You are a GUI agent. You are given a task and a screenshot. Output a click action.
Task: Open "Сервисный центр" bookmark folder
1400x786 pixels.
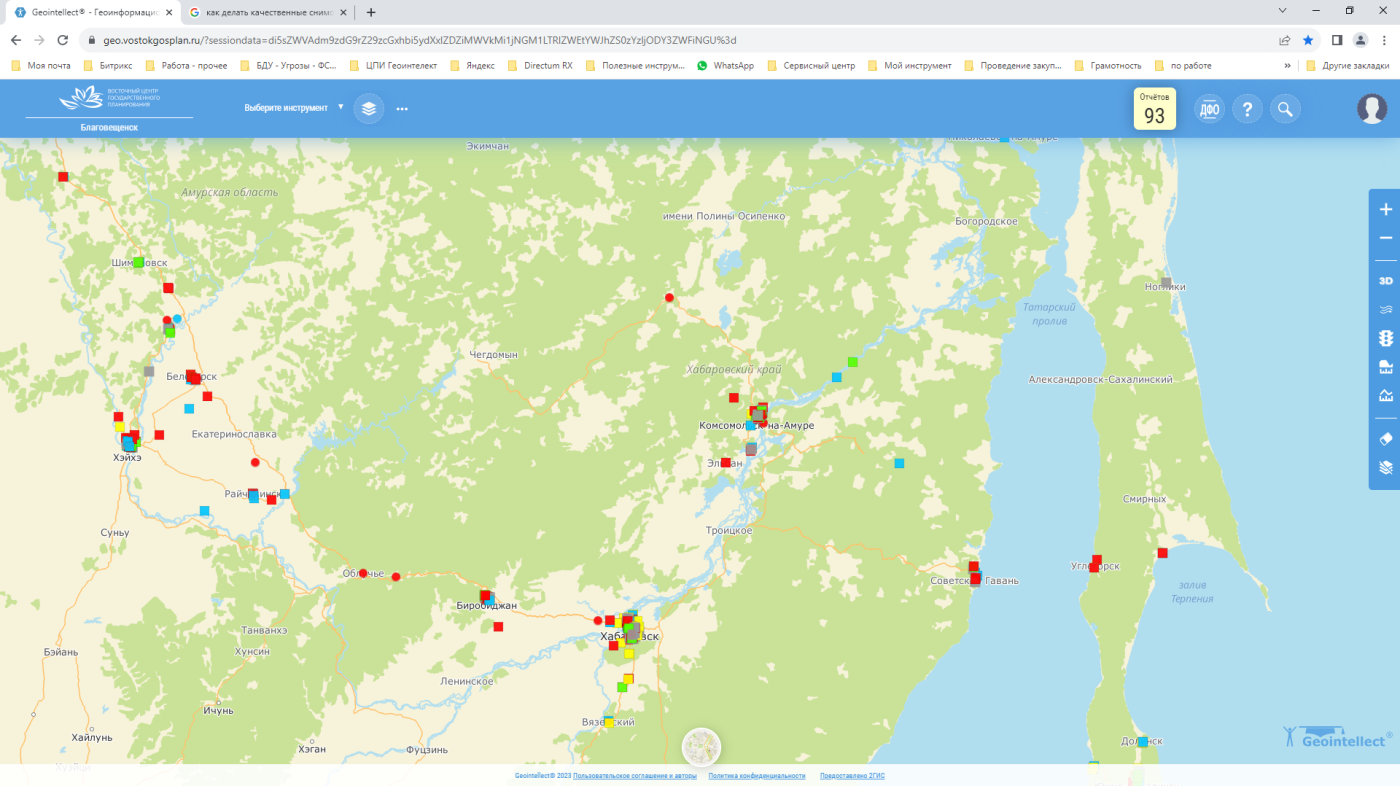click(811, 65)
